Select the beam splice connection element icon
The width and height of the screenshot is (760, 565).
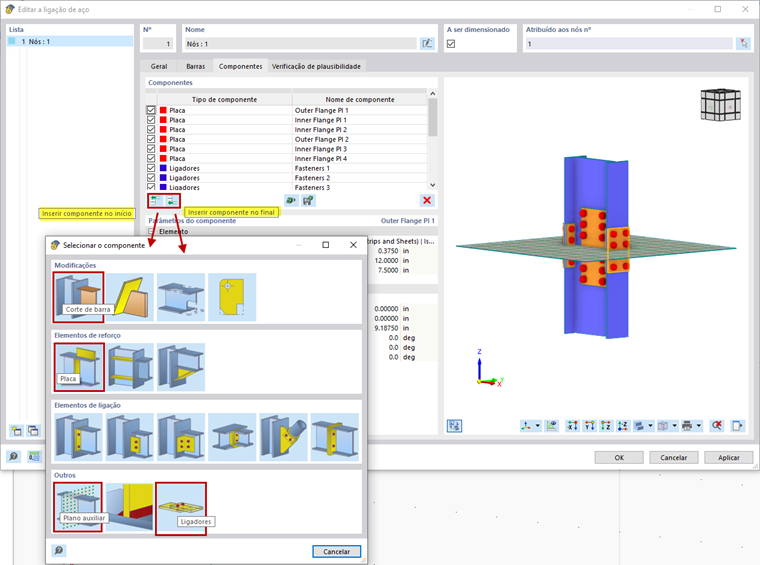click(x=232, y=437)
